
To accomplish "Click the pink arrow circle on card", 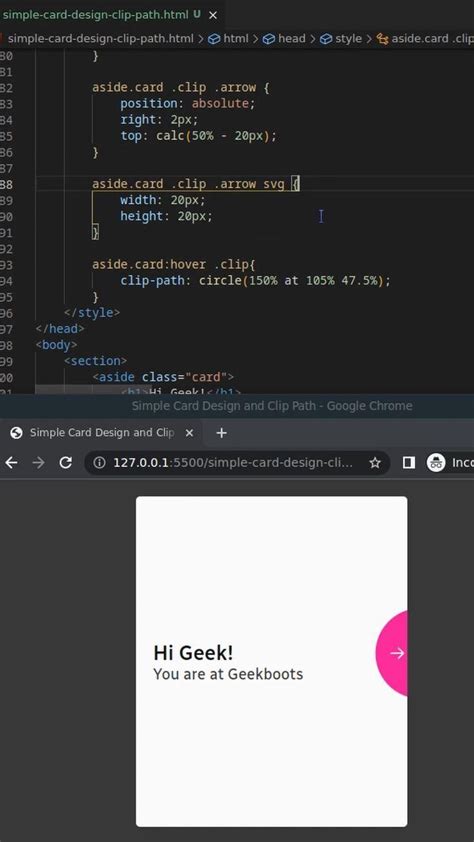I will click(x=392, y=654).
